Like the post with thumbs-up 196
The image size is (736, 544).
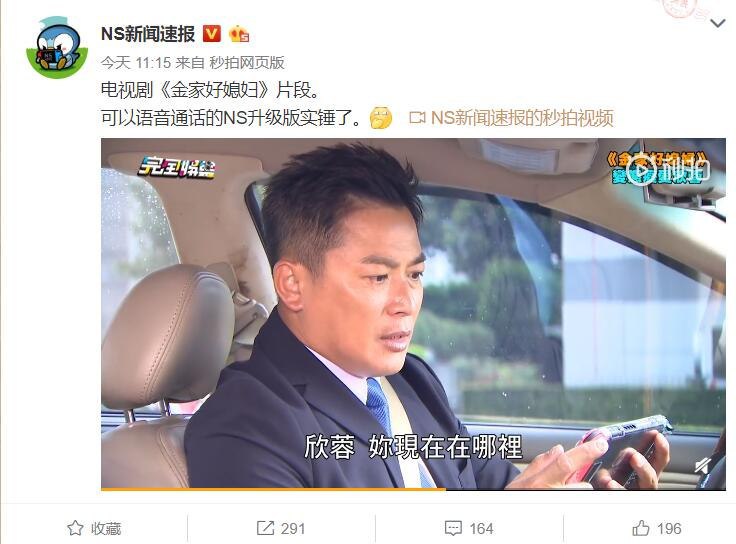pos(656,529)
